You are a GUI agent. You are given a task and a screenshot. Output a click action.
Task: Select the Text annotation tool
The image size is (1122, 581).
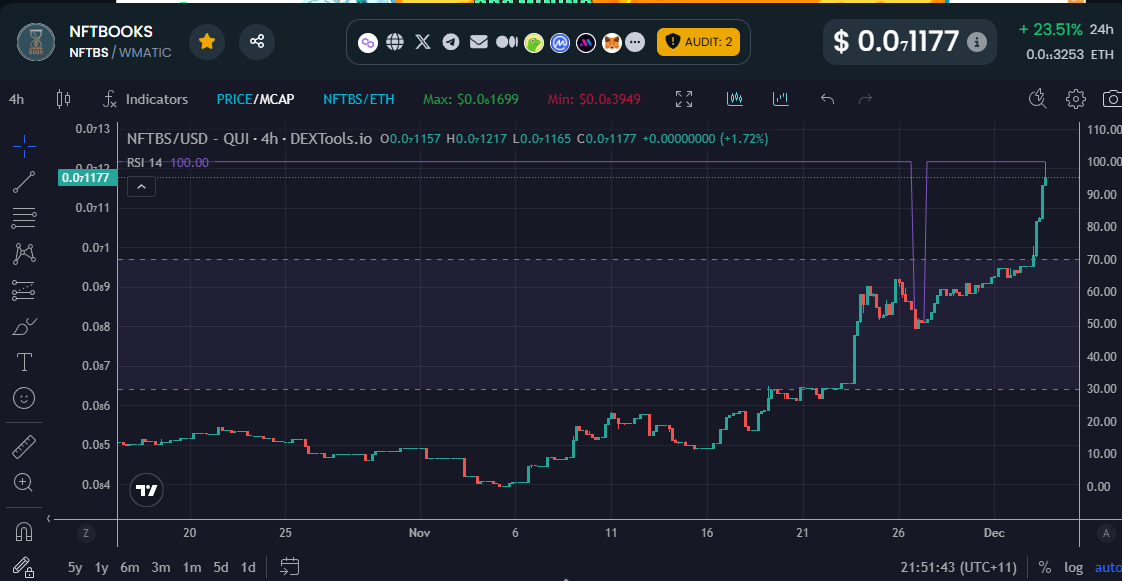[x=24, y=362]
